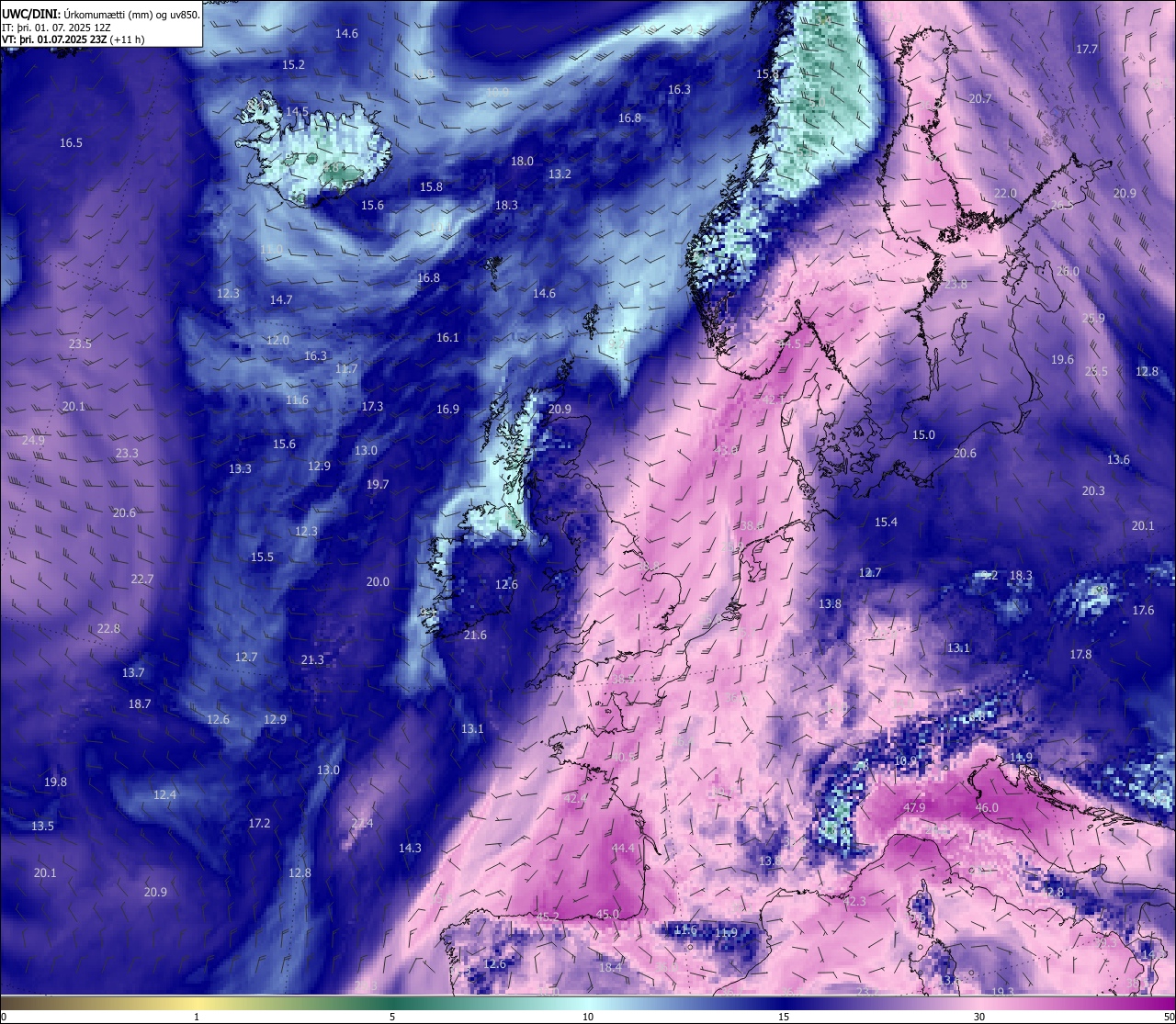This screenshot has height=1024, width=1176.
Task: Click the 15.5 reading
Action: click(262, 557)
